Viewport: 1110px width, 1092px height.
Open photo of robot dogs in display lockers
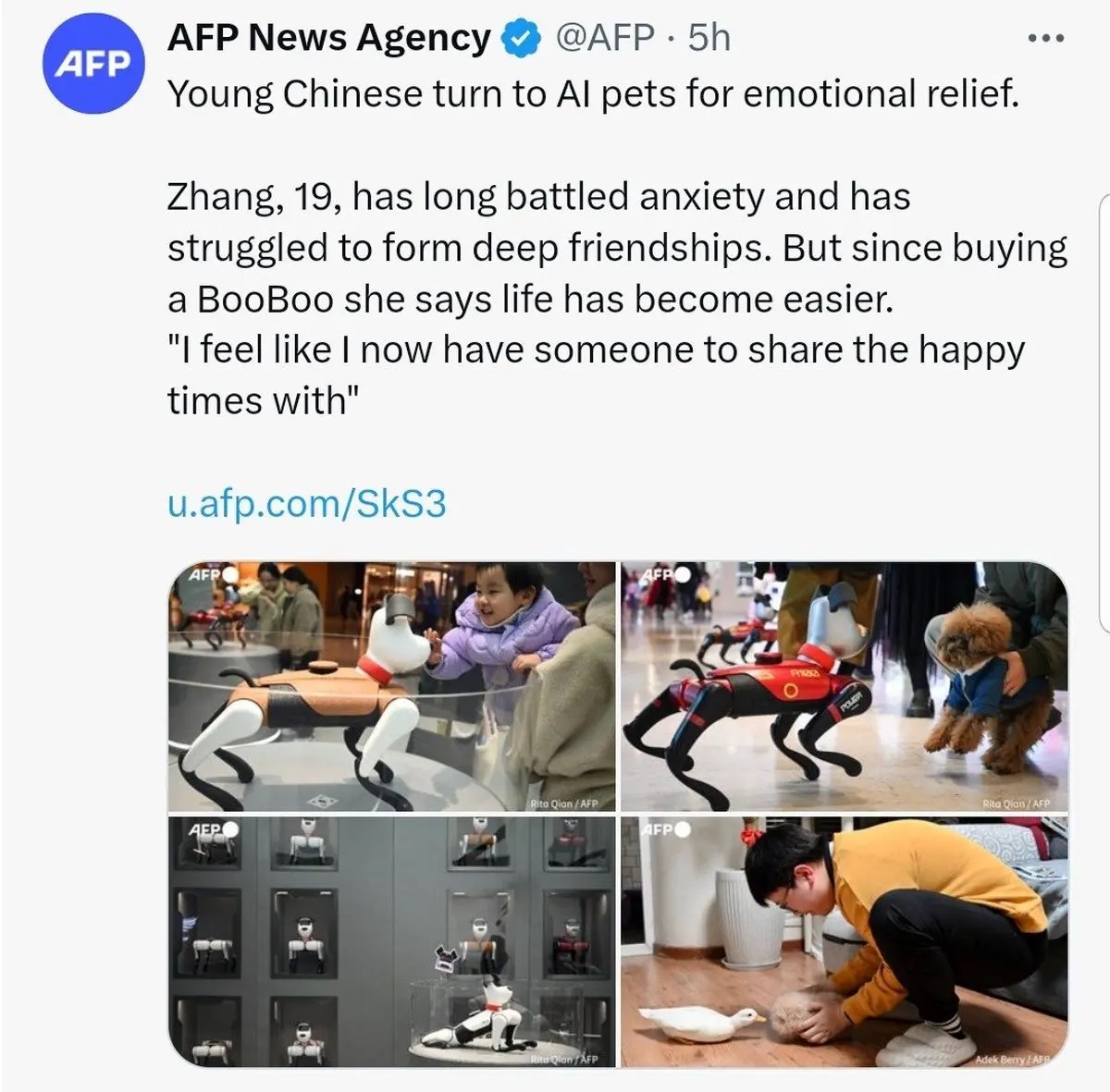point(392,941)
